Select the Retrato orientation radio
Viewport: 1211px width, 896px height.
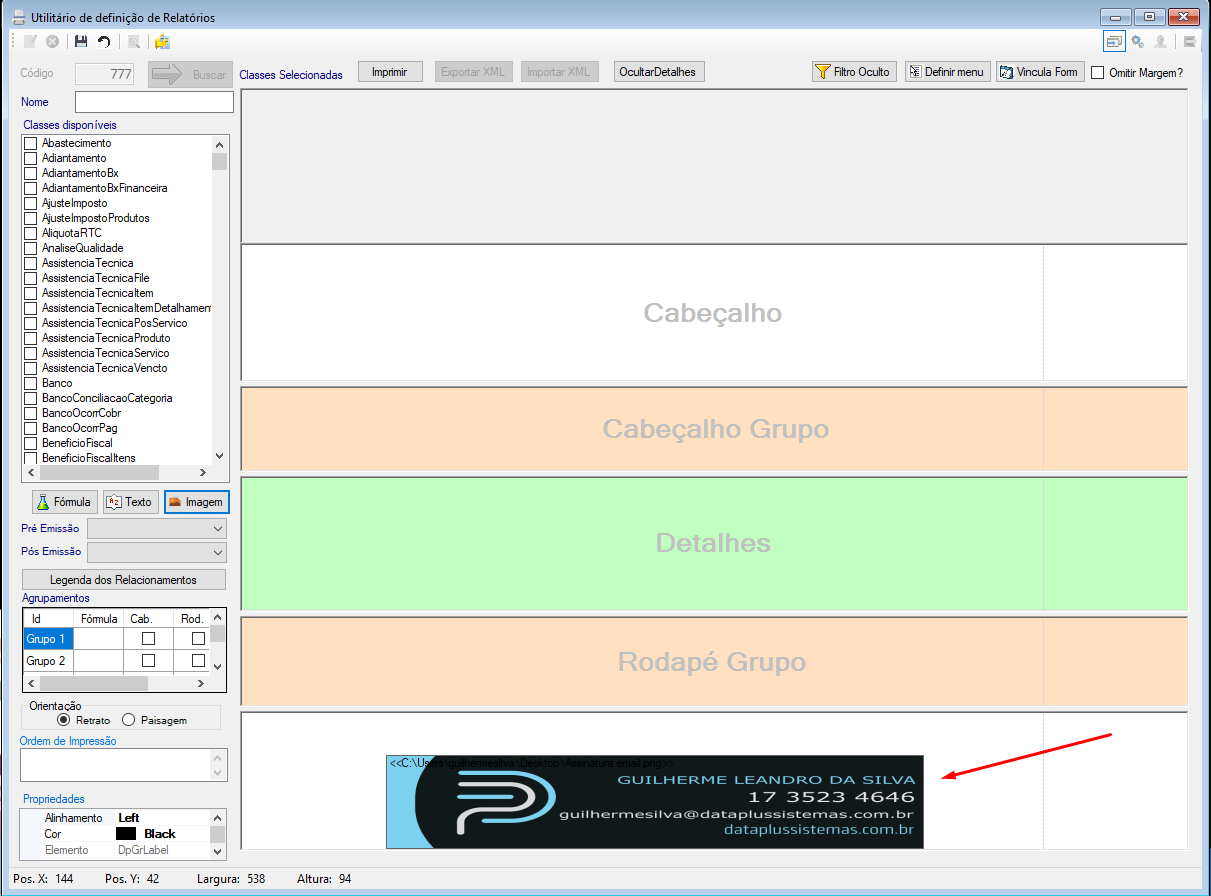point(64,720)
